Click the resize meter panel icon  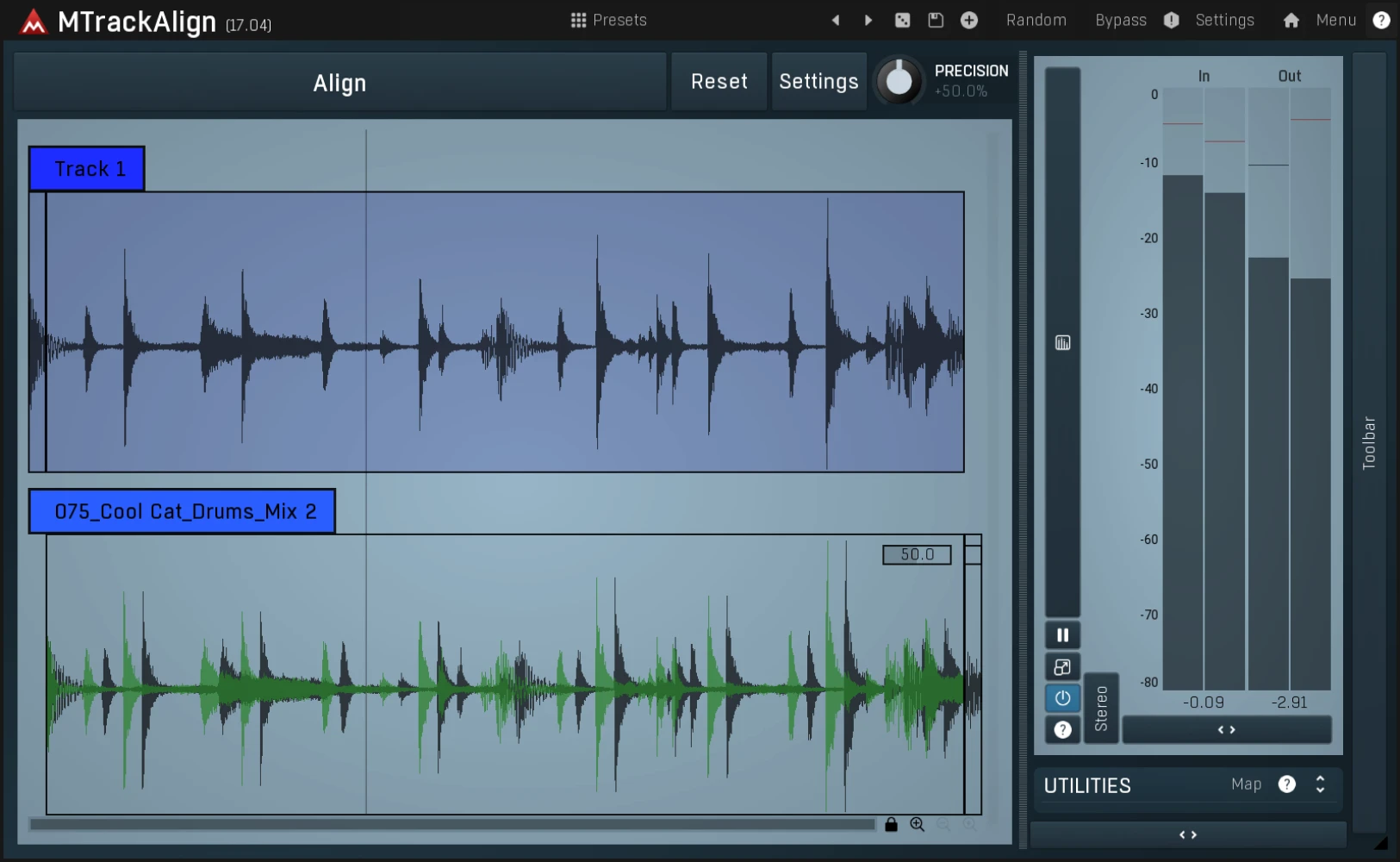[x=1062, y=666]
